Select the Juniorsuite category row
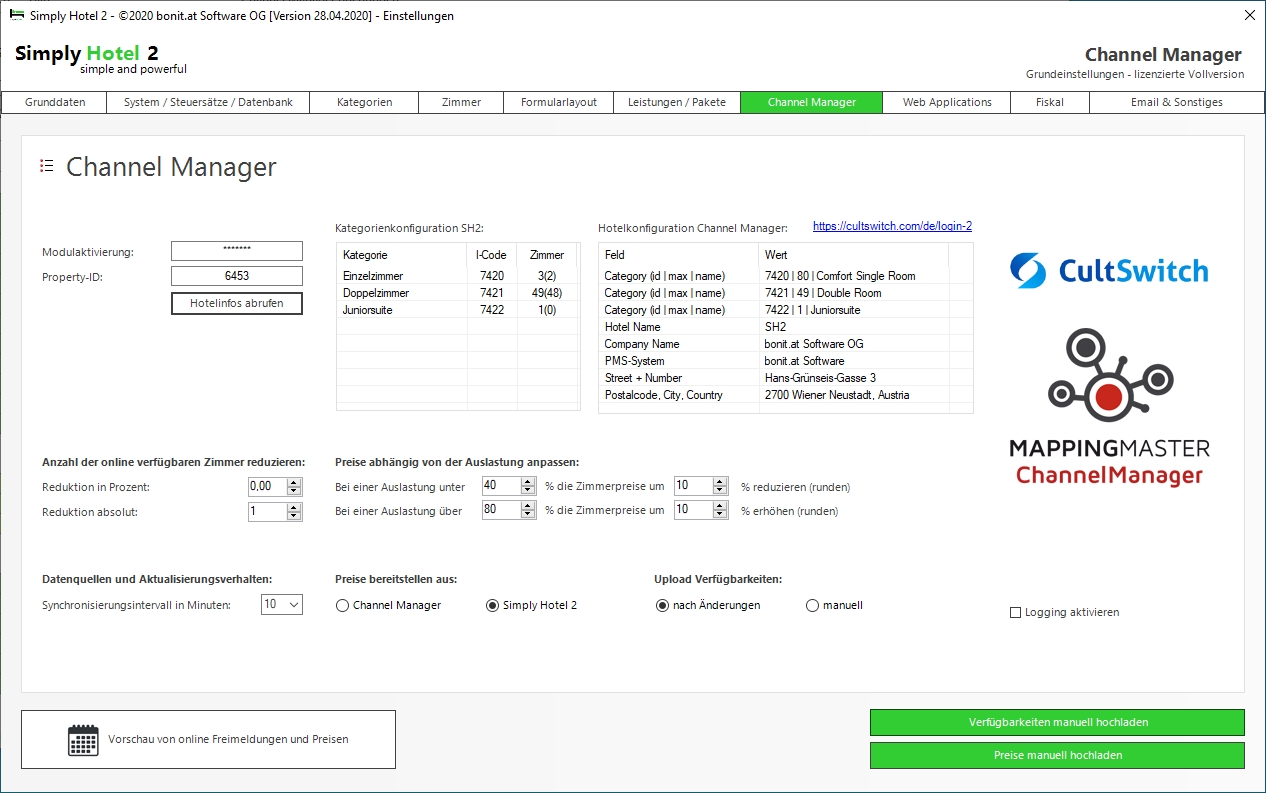1266x793 pixels. [457, 310]
